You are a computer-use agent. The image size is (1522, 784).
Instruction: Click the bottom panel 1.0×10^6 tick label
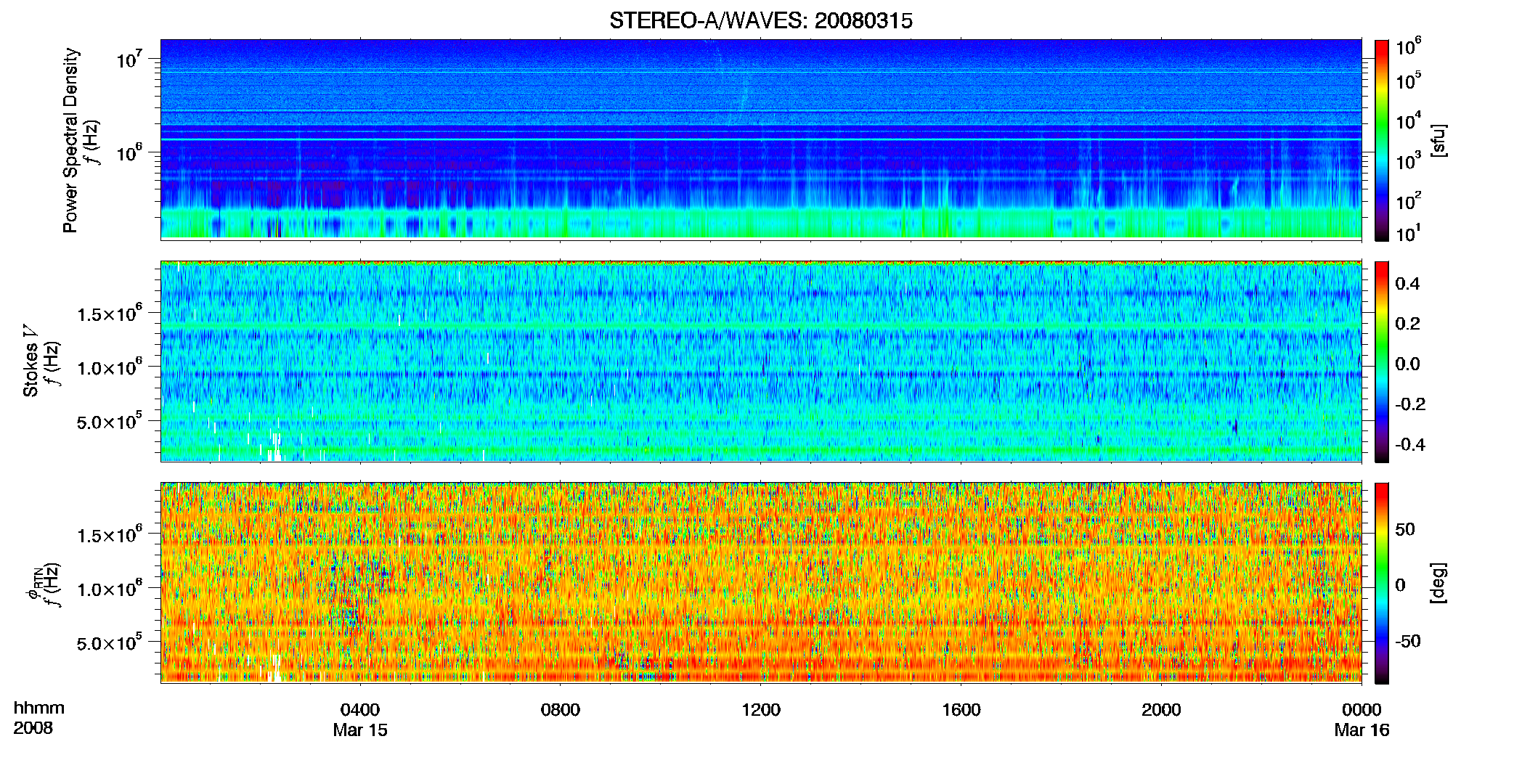click(x=110, y=588)
